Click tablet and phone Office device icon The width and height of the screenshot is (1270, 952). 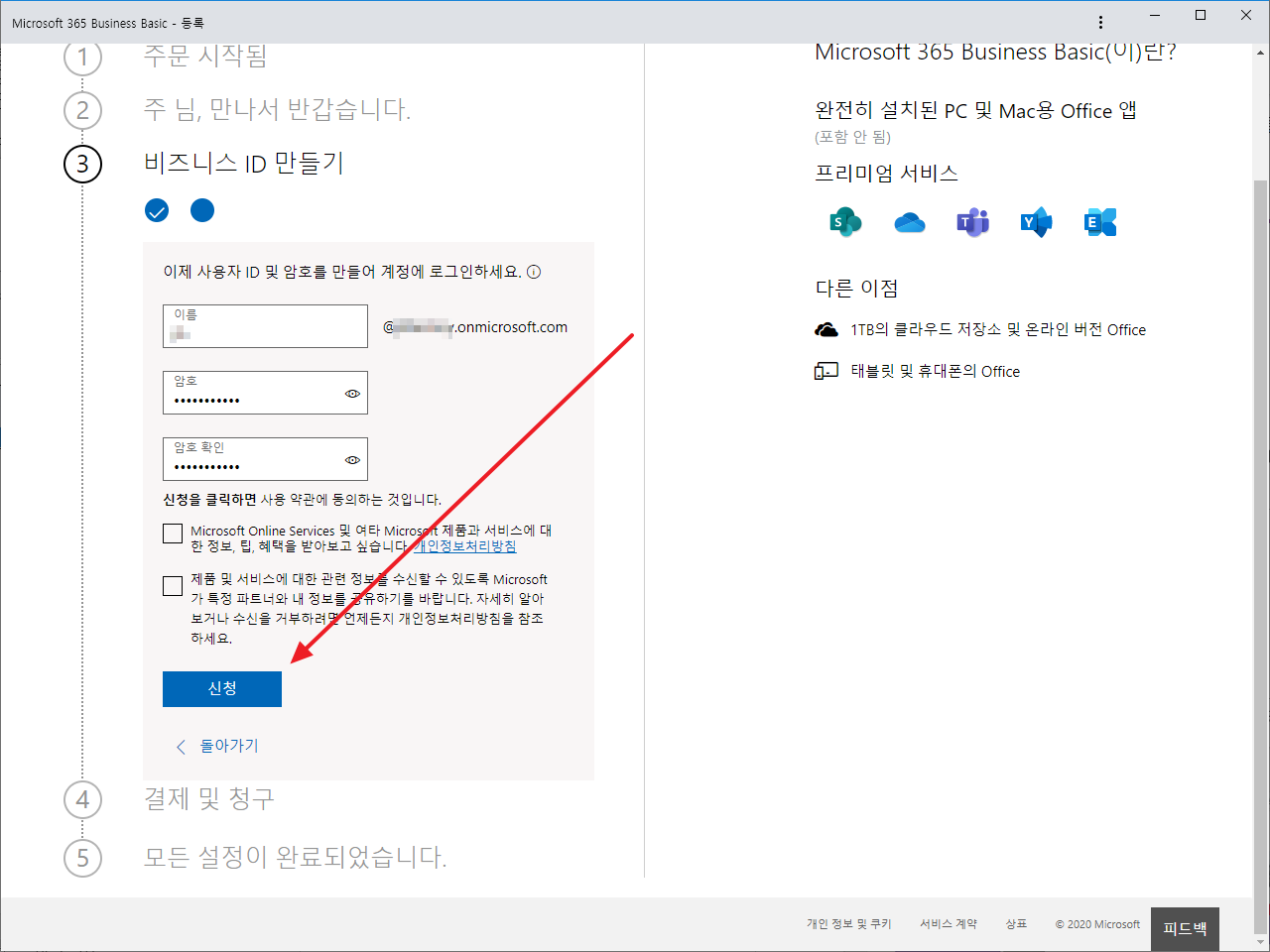pyautogui.click(x=826, y=371)
